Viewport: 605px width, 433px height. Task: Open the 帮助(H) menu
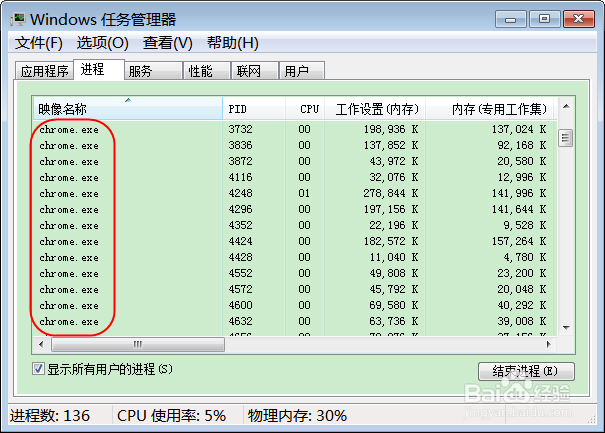click(x=232, y=43)
